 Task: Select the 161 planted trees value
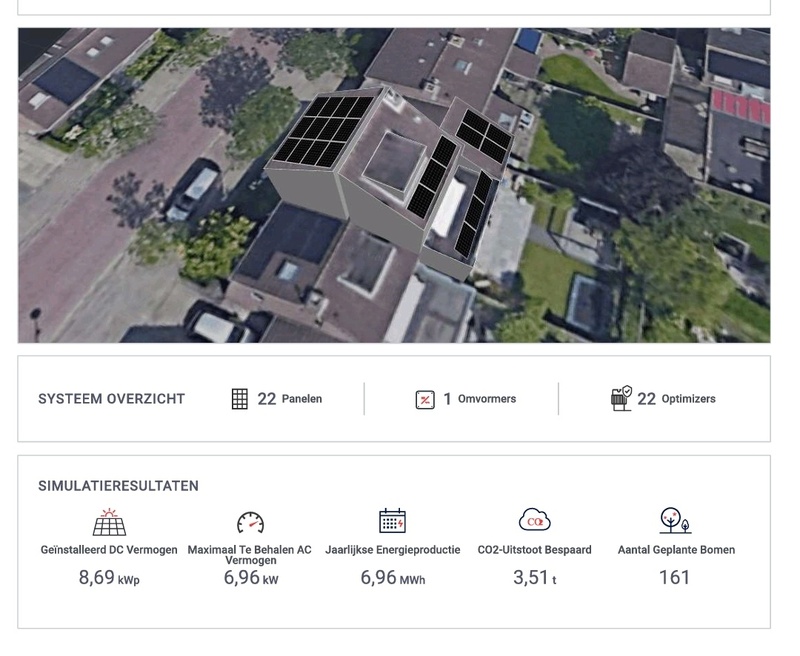click(x=674, y=577)
